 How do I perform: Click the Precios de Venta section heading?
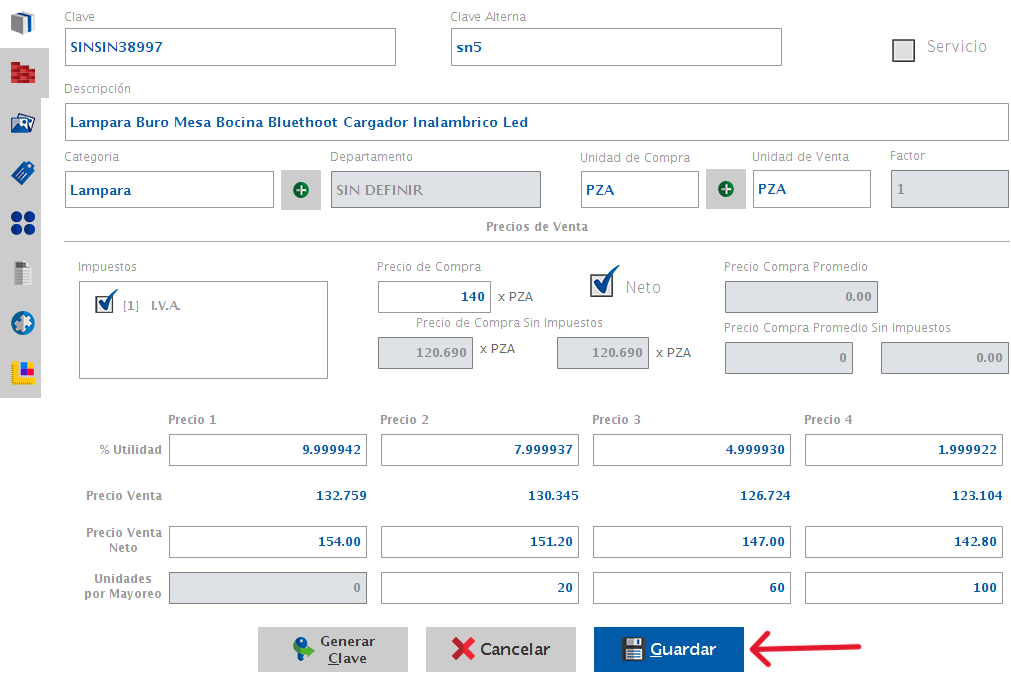click(537, 226)
